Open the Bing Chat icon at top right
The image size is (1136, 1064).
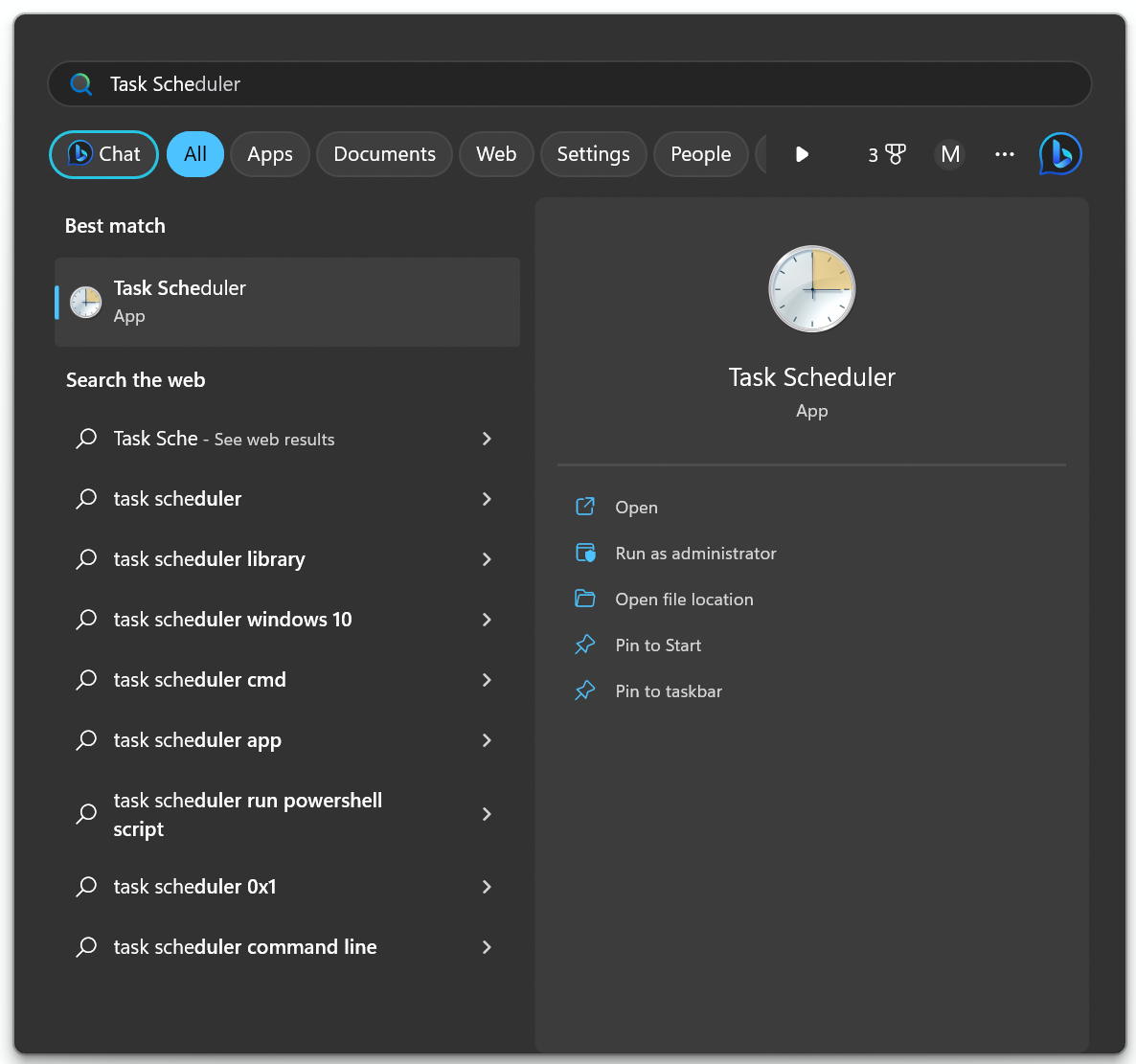[1060, 153]
